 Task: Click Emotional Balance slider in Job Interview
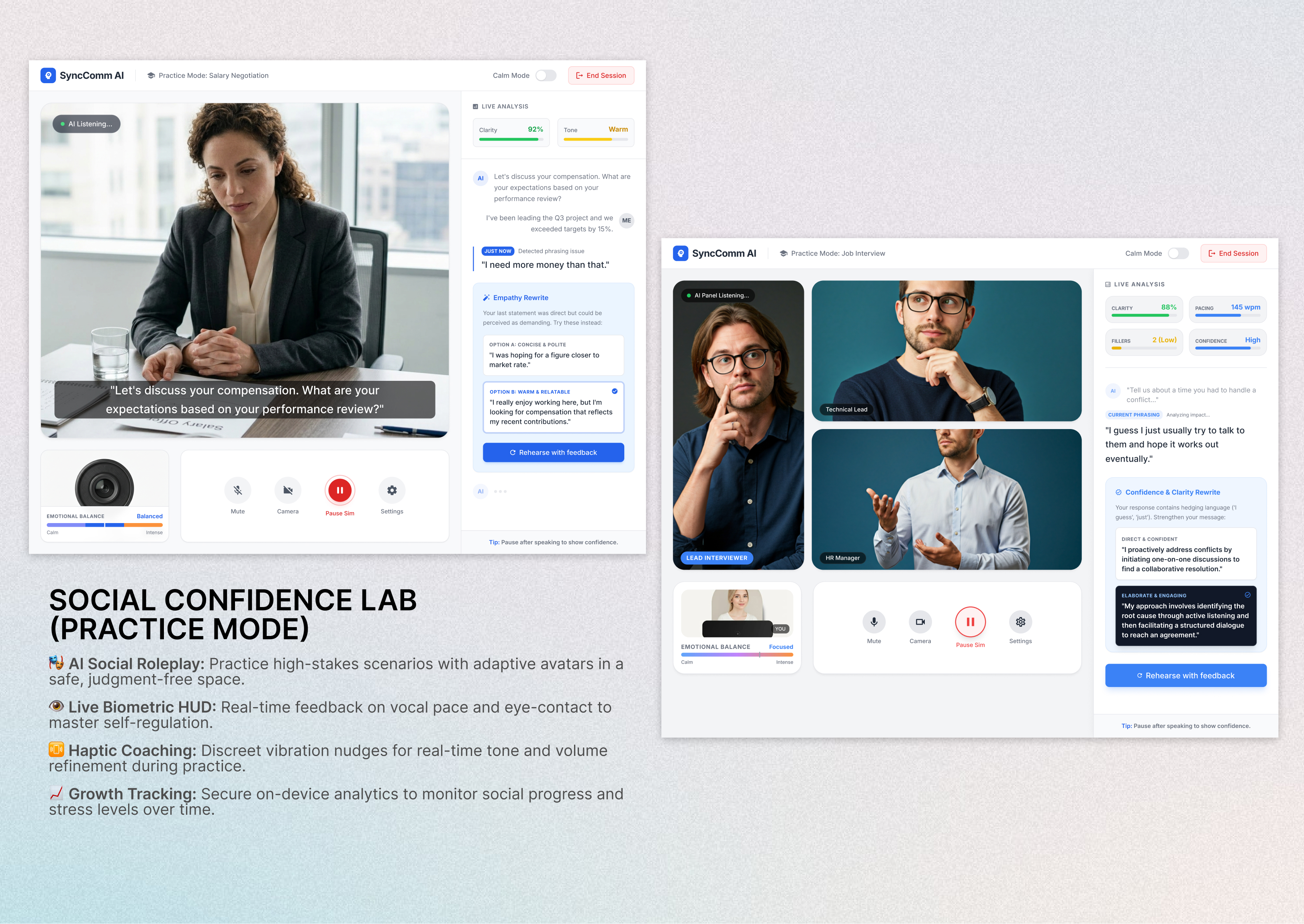[x=737, y=655]
